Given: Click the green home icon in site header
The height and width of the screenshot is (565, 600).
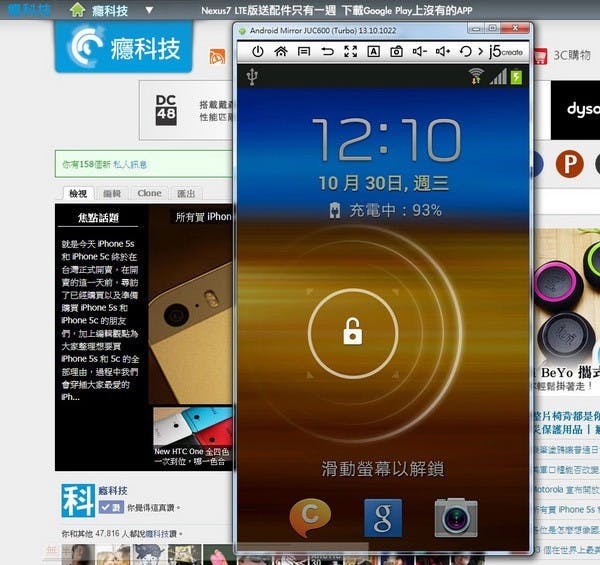Looking at the screenshot, I should [x=77, y=10].
